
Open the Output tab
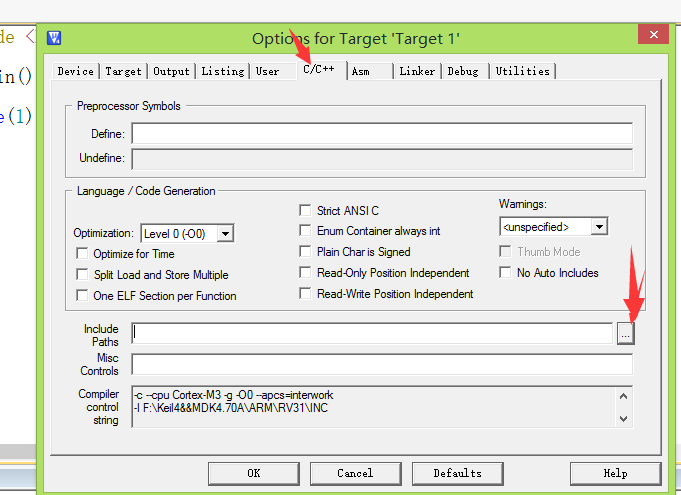click(x=171, y=71)
